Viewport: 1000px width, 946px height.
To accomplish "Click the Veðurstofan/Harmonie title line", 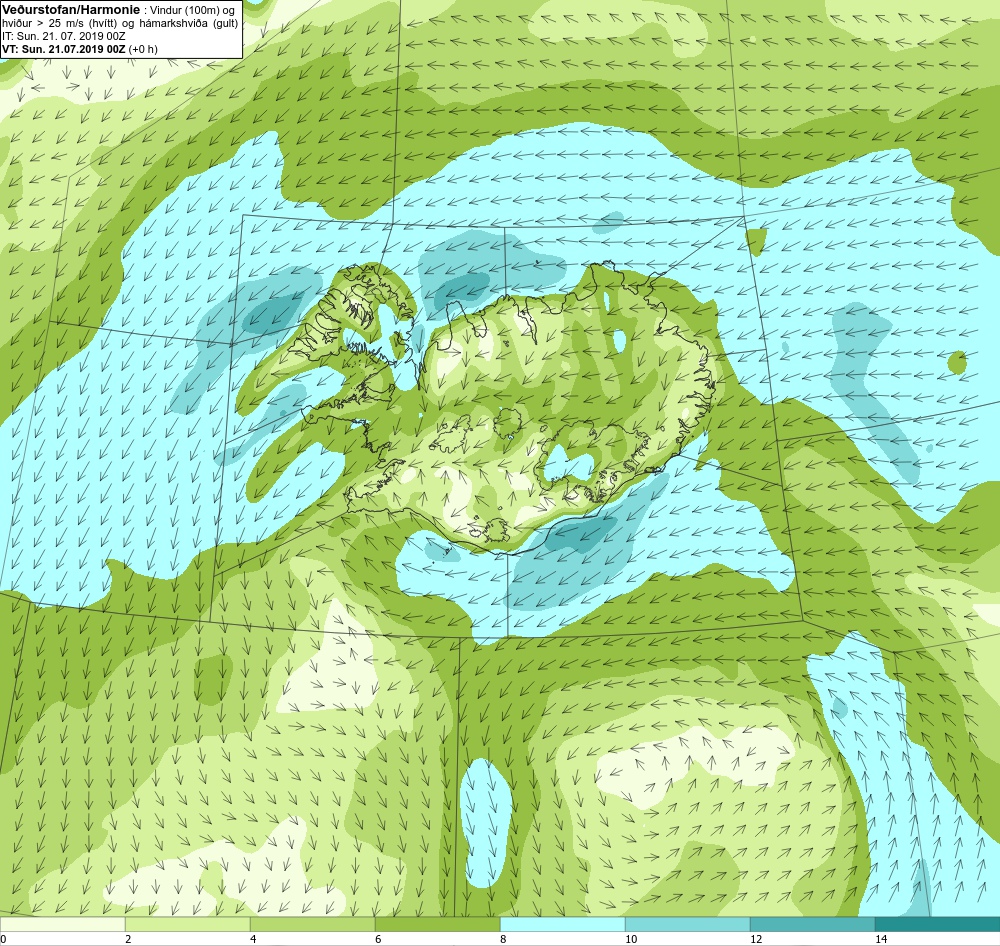I will click(118, 10).
